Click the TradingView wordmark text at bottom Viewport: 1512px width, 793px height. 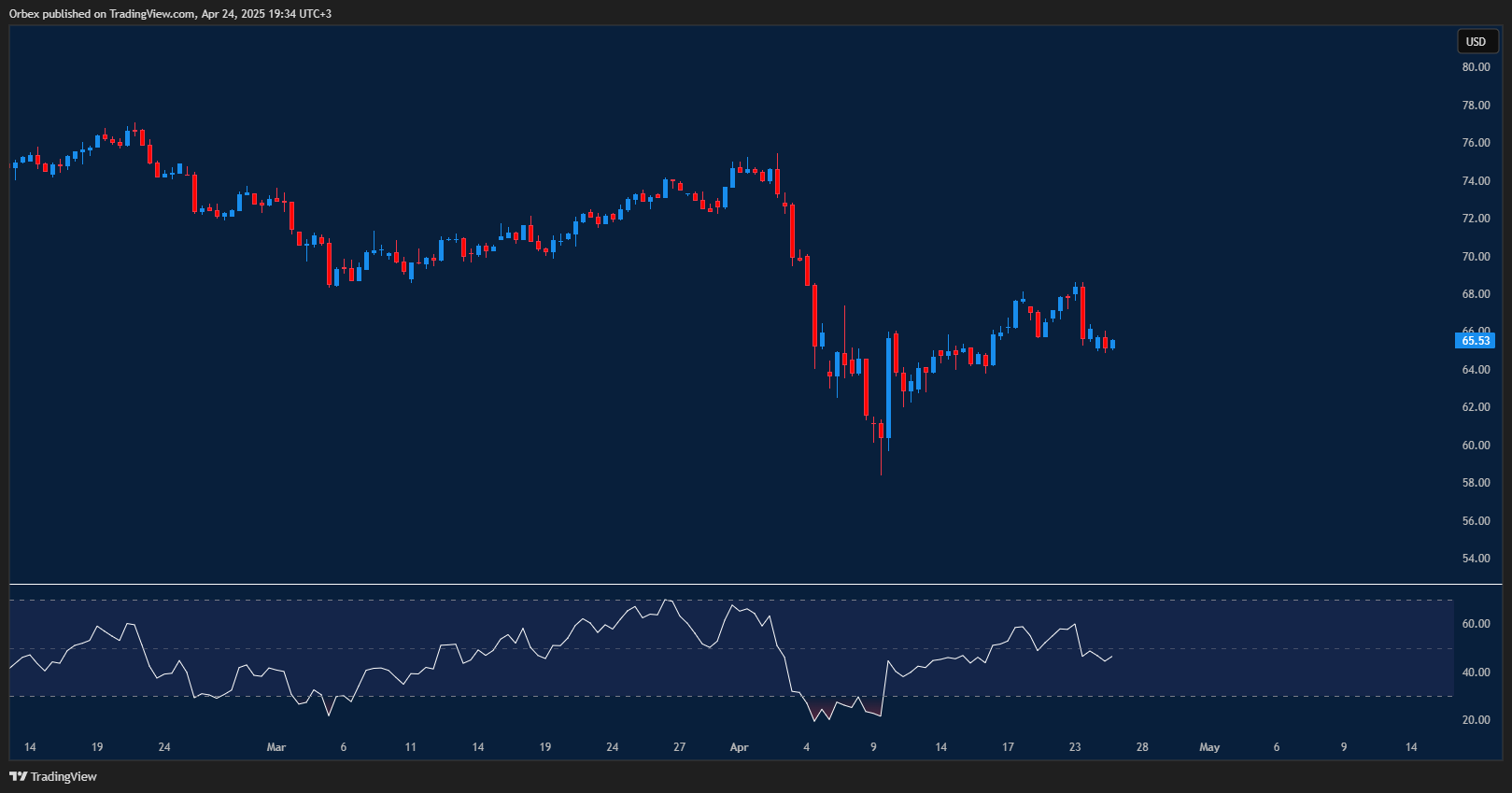click(64, 776)
